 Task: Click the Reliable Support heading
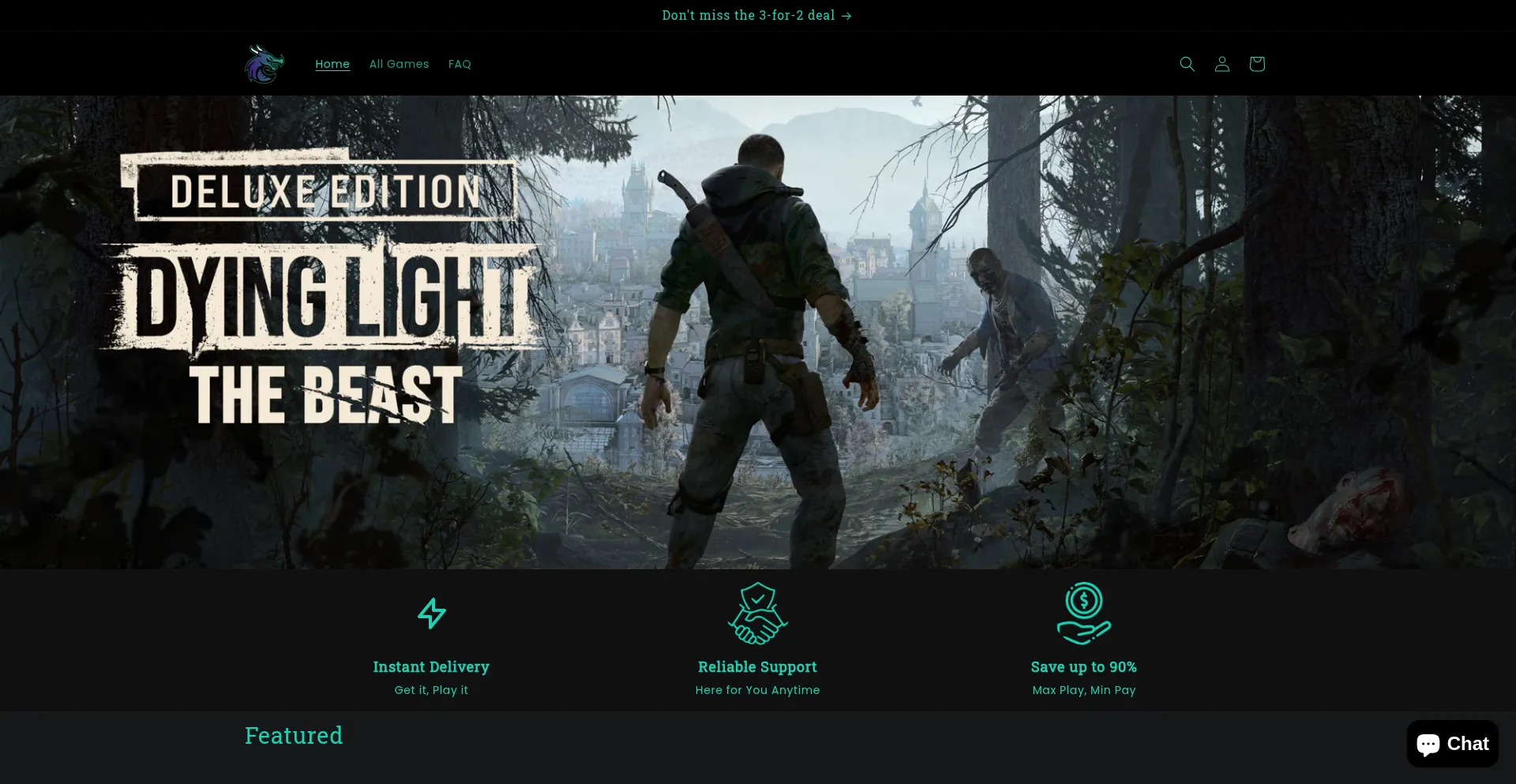point(757,667)
